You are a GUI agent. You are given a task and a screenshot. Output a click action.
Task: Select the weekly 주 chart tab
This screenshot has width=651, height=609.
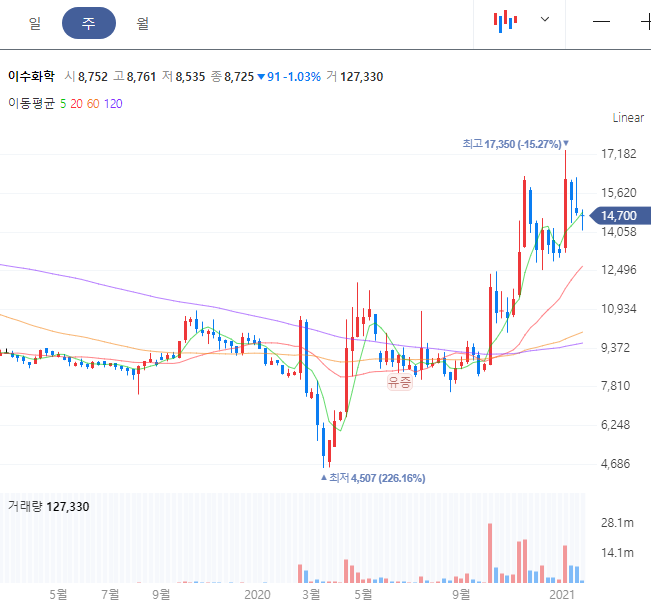click(89, 23)
